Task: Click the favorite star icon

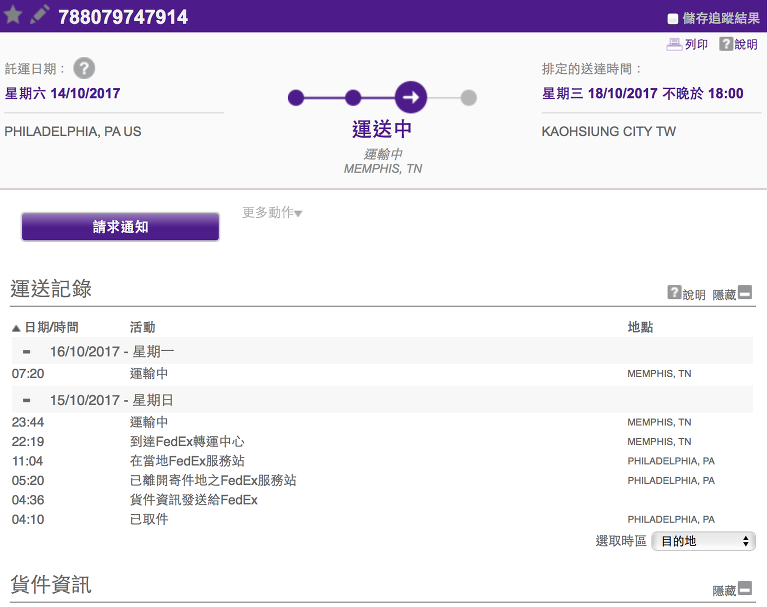Action: [14, 15]
